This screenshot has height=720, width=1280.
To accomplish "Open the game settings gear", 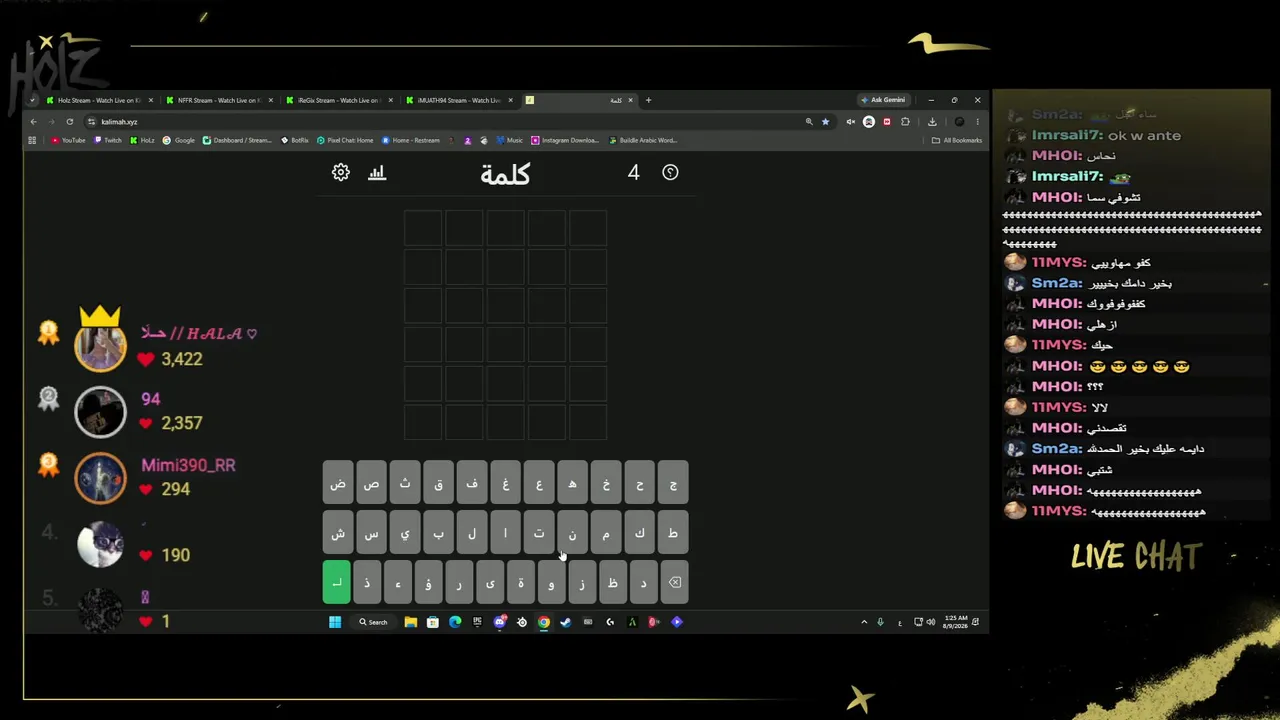I will pyautogui.click(x=341, y=172).
